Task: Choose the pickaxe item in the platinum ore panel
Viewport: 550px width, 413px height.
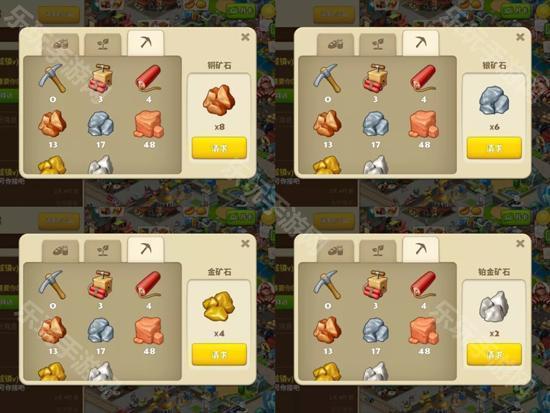Action: coord(327,285)
